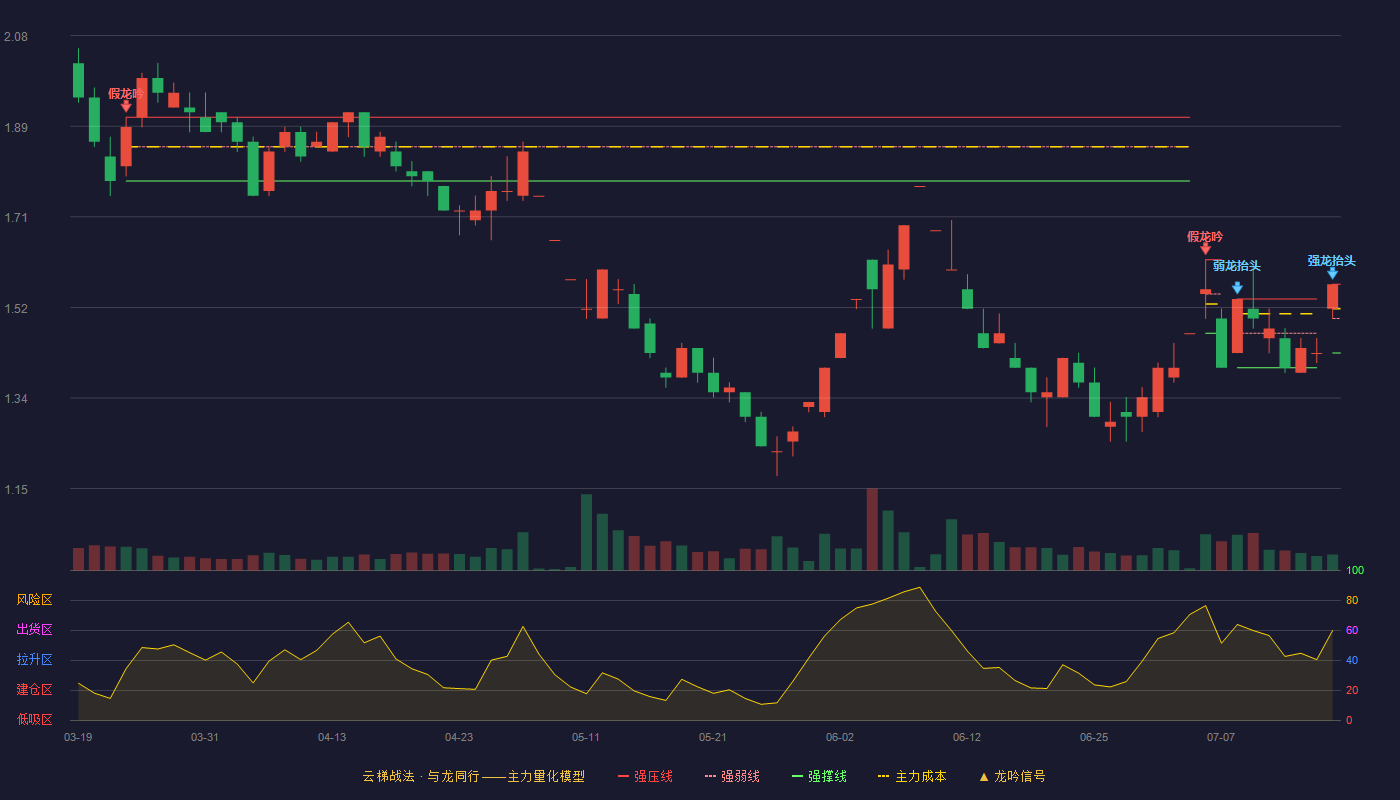Toggle the 强压线 legend series
This screenshot has height=800, width=1400.
pos(645,776)
